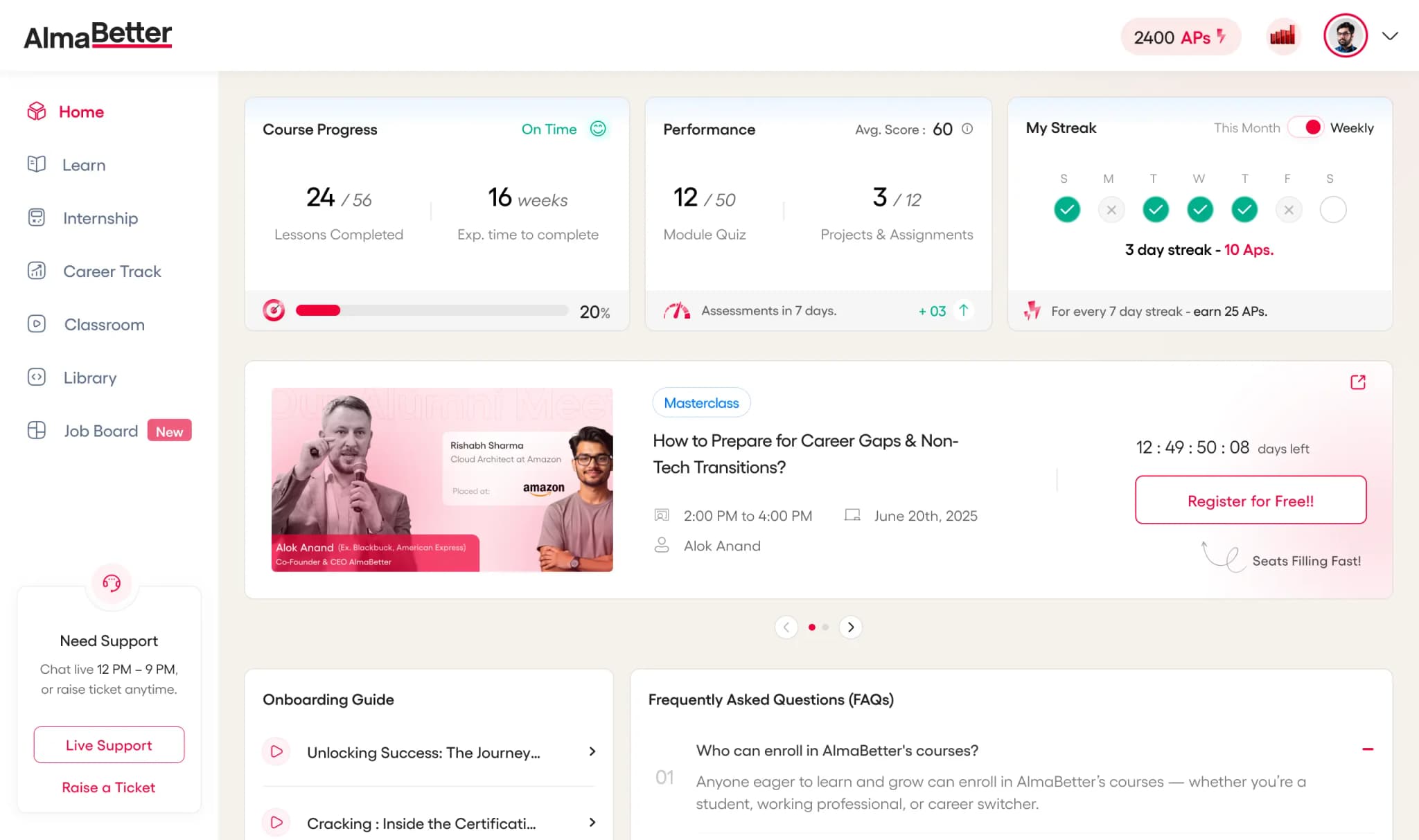Click the AlmaBetter logo
1419x840 pixels.
pos(98,35)
